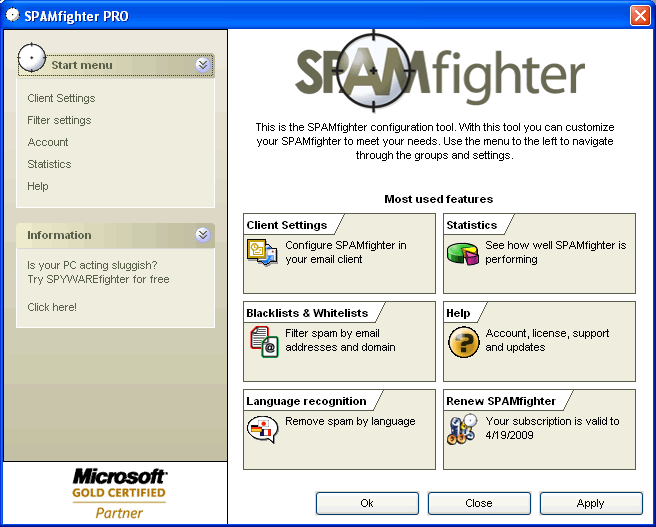Screen dimensions: 656x527
Task: Click the SPAMfighter logo banner
Action: pos(439,72)
